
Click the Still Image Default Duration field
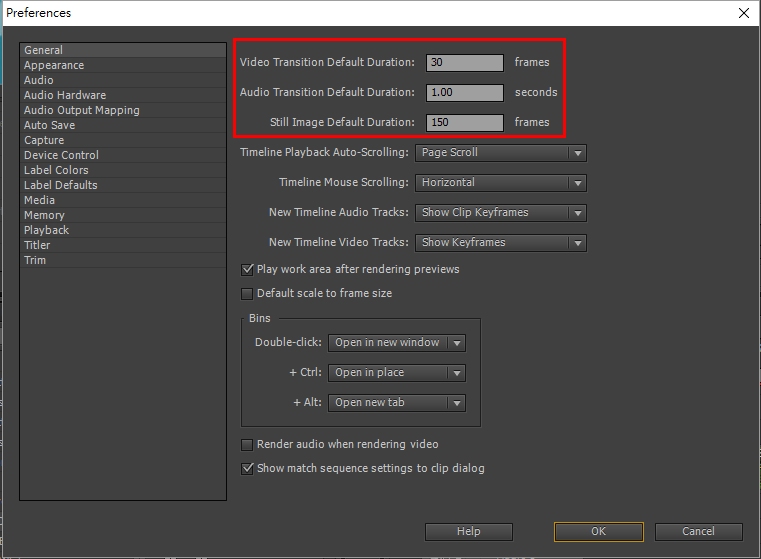click(x=464, y=123)
